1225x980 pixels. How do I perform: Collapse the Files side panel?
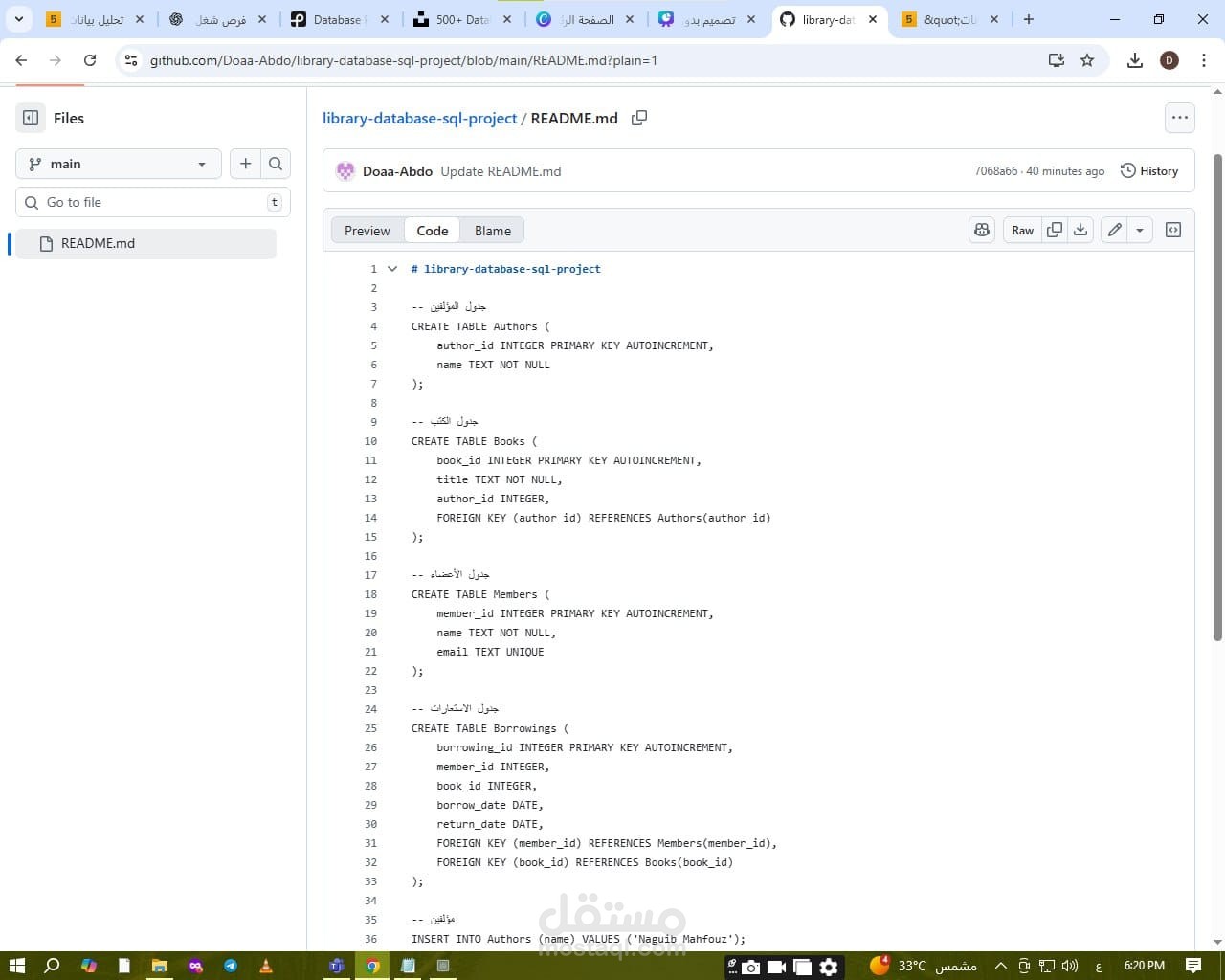(x=31, y=118)
